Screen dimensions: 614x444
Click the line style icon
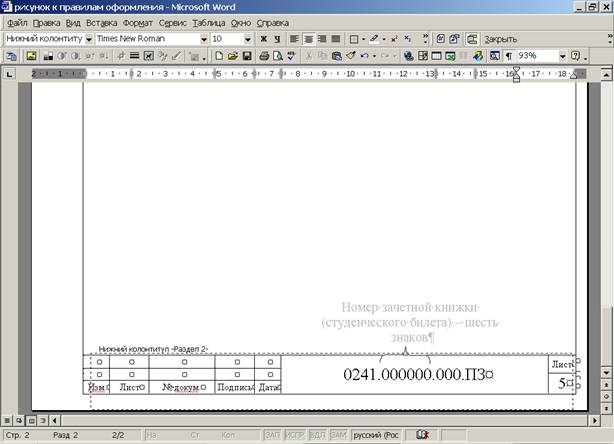[x=134, y=56]
